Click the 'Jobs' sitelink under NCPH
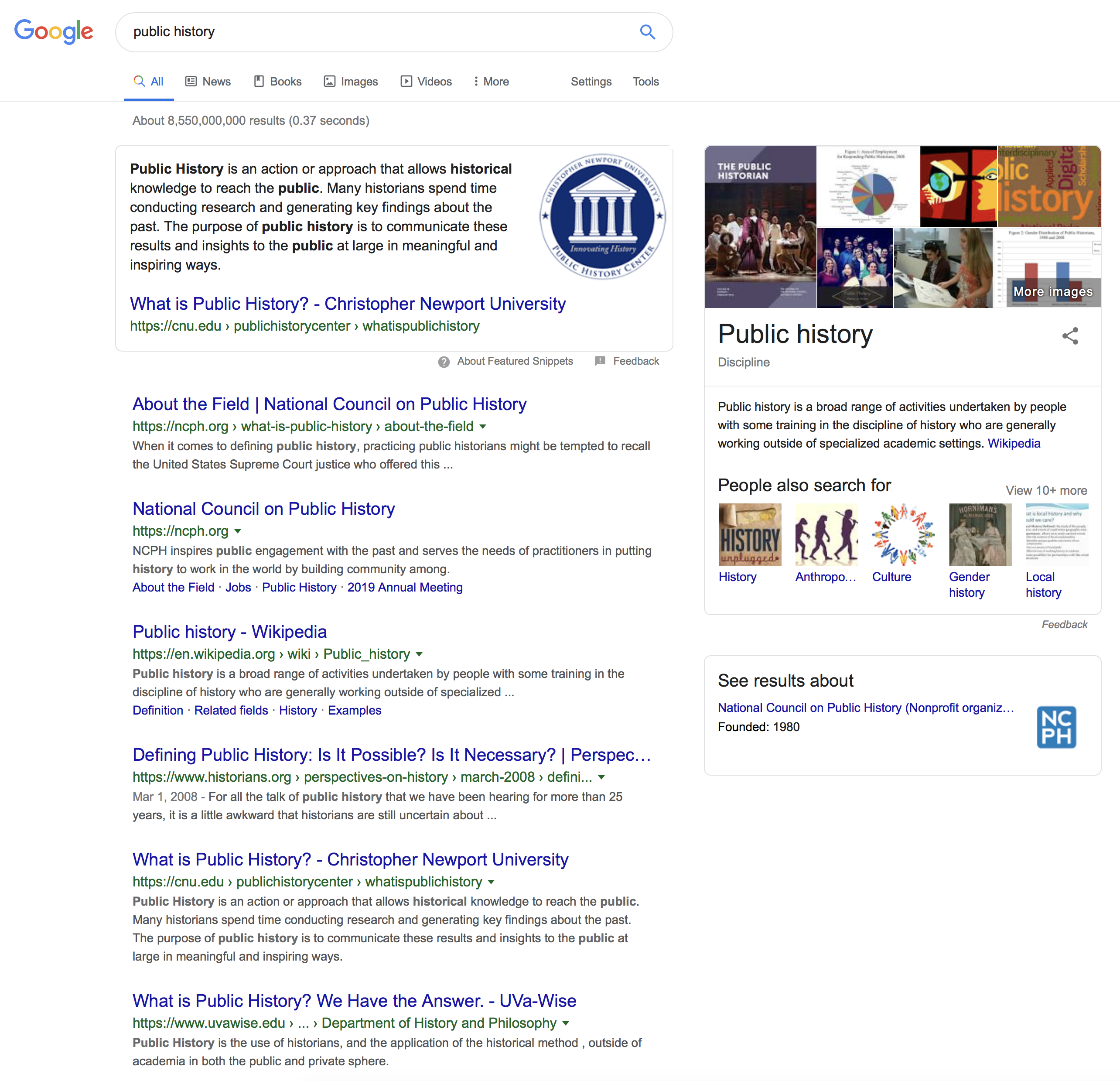The width and height of the screenshot is (1120, 1081). click(x=238, y=587)
